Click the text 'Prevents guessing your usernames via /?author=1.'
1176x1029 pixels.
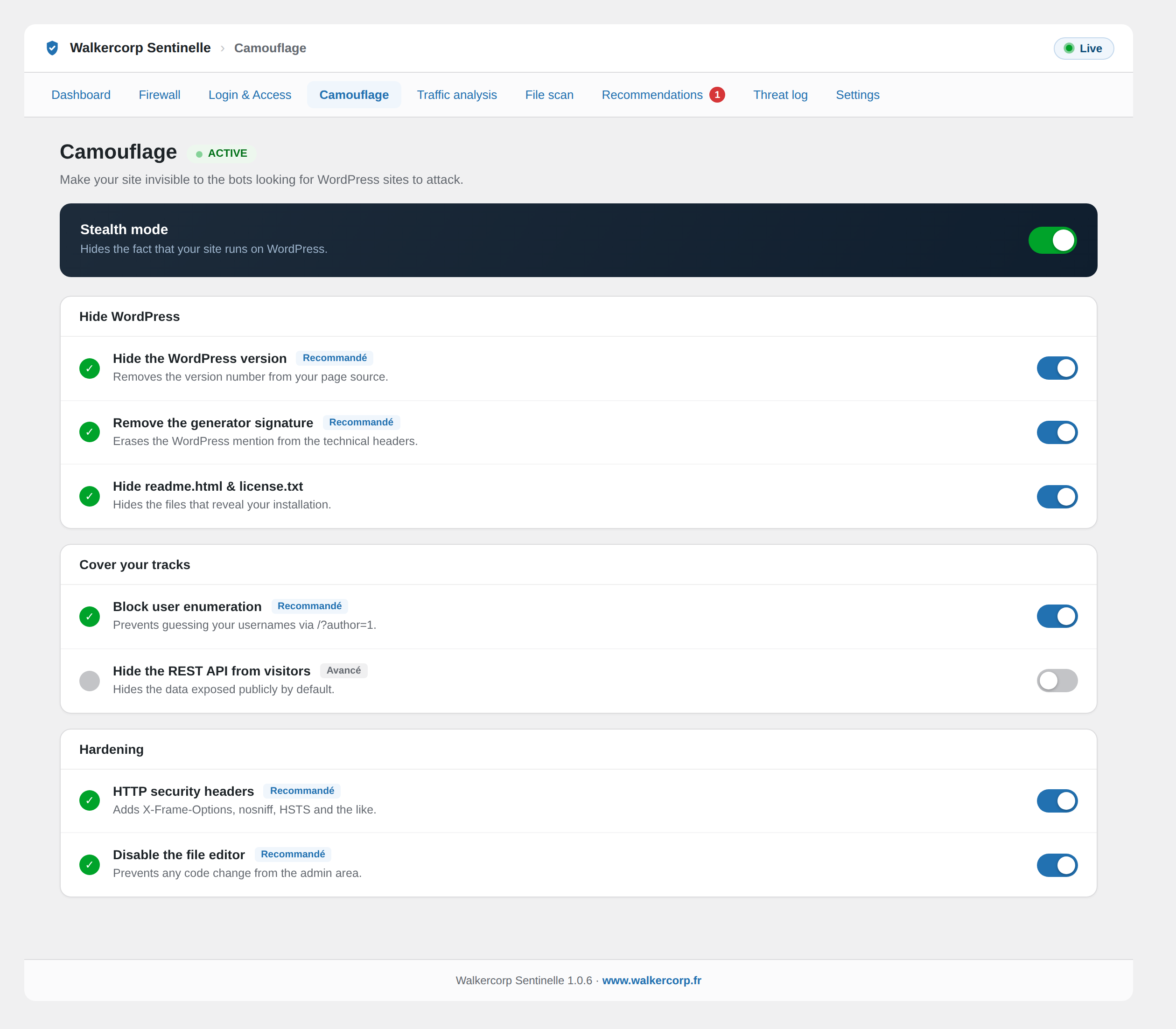click(x=245, y=625)
